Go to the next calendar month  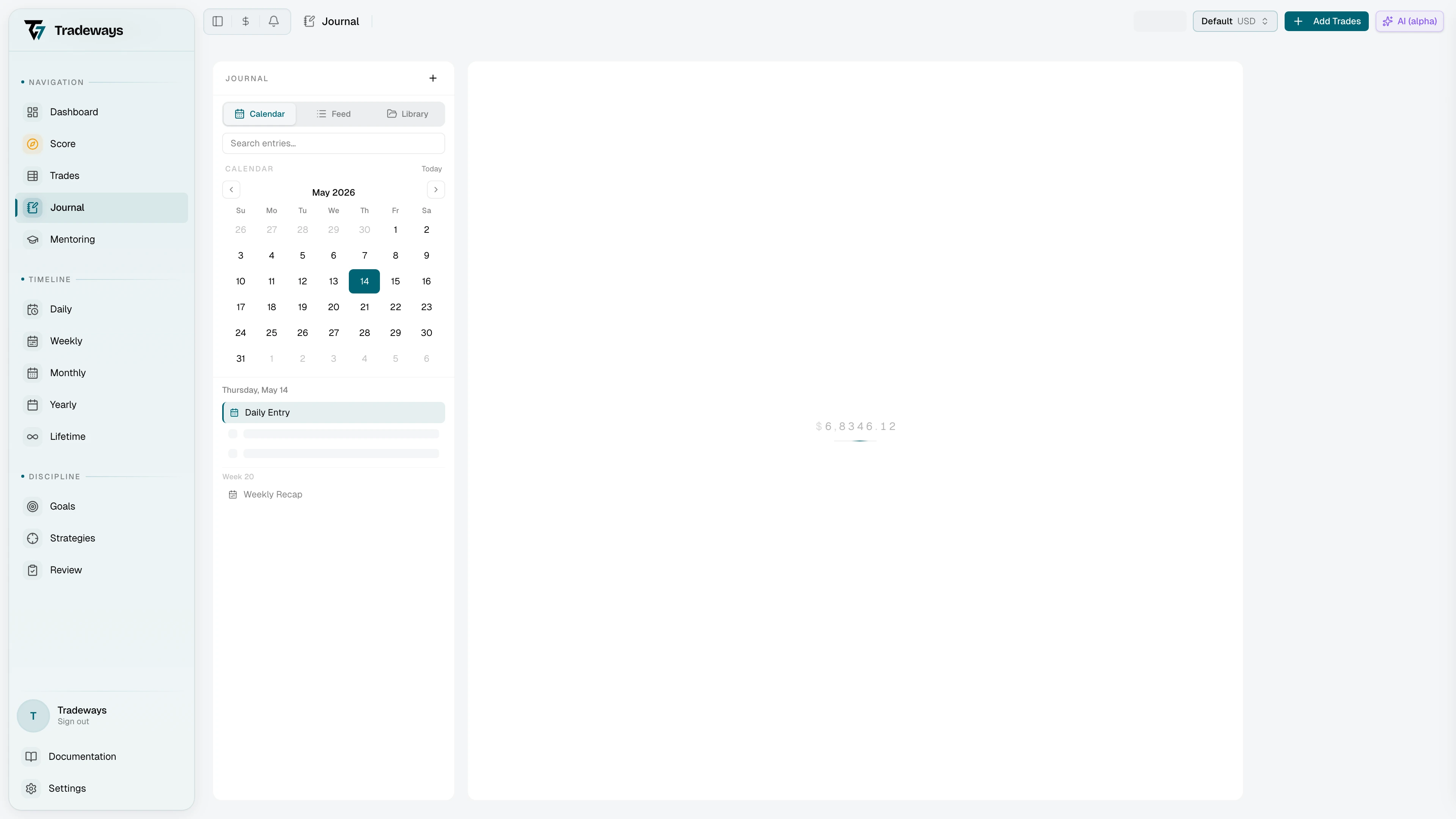click(436, 189)
